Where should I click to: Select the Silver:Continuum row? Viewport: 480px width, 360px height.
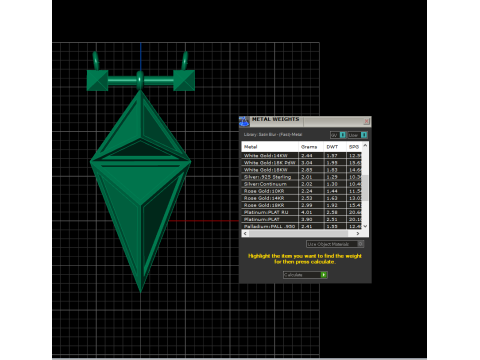[302, 184]
